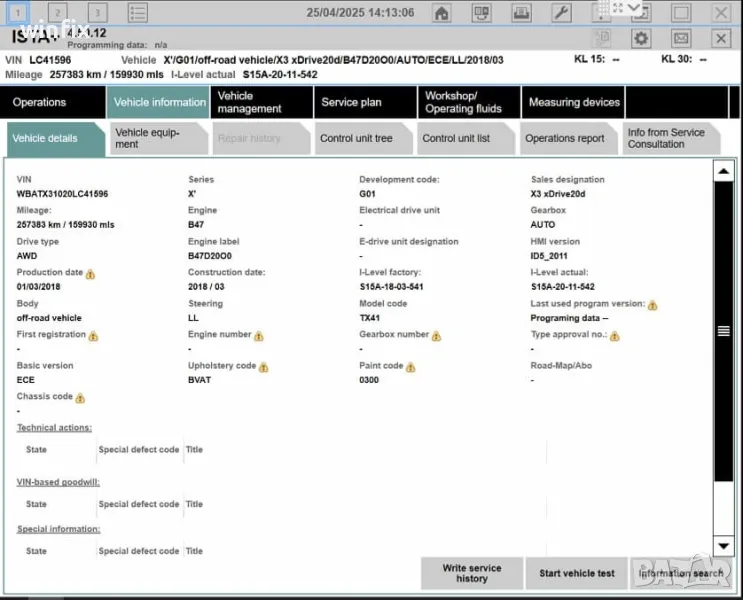Click the Write service history button
The image size is (743, 600).
tap(472, 573)
